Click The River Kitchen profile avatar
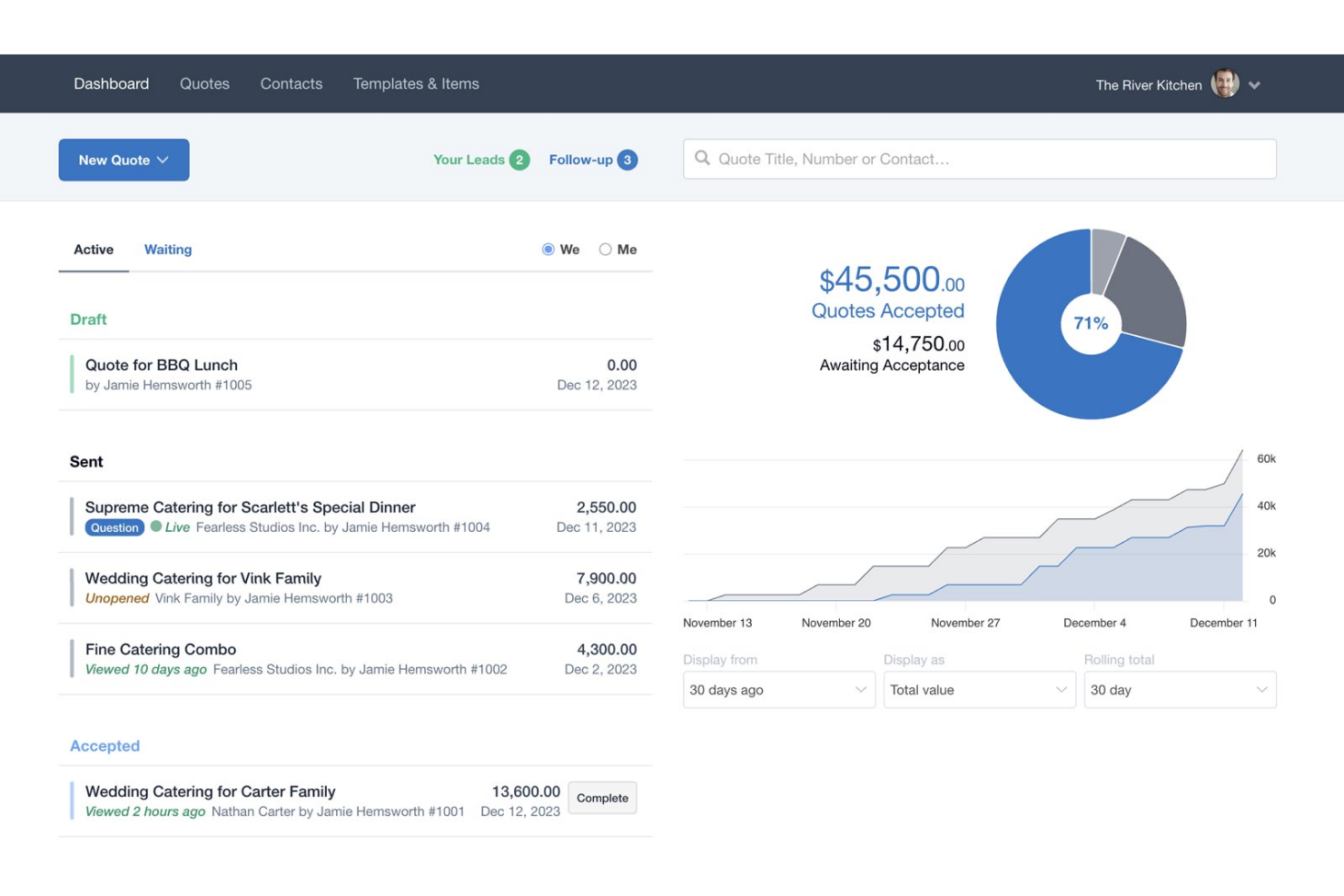Image resolution: width=1344 pixels, height=896 pixels. coord(1224,83)
